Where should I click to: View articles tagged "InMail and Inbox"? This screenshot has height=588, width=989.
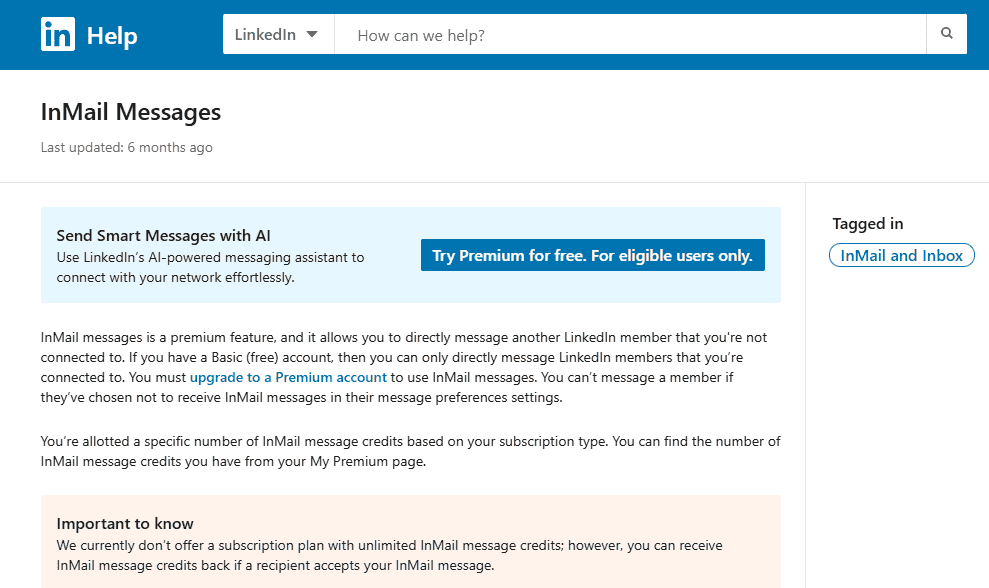click(x=901, y=255)
